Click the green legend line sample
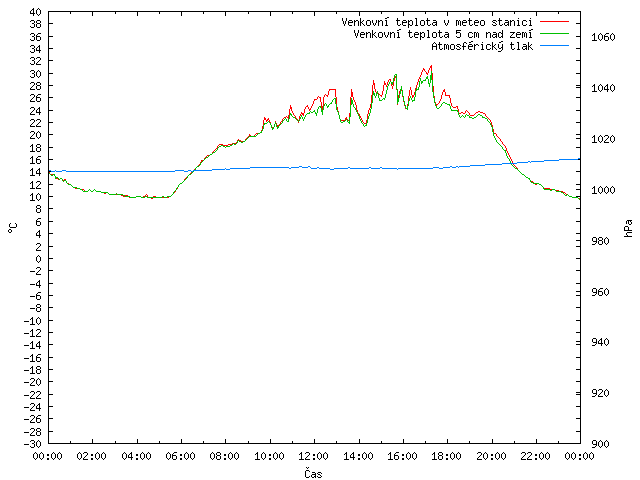This screenshot has height=480, width=640. [x=554, y=34]
